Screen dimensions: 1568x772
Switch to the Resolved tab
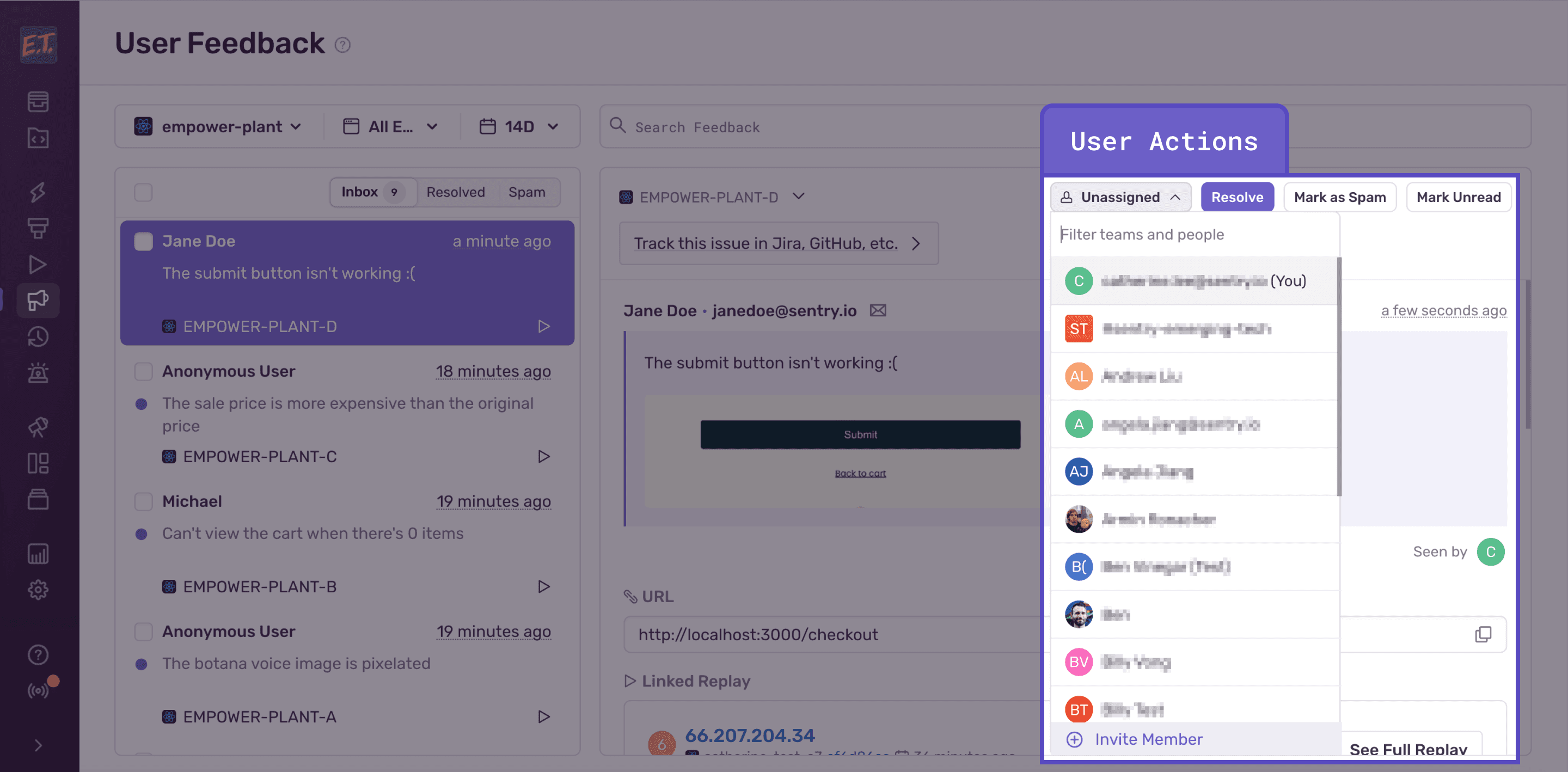tap(455, 192)
